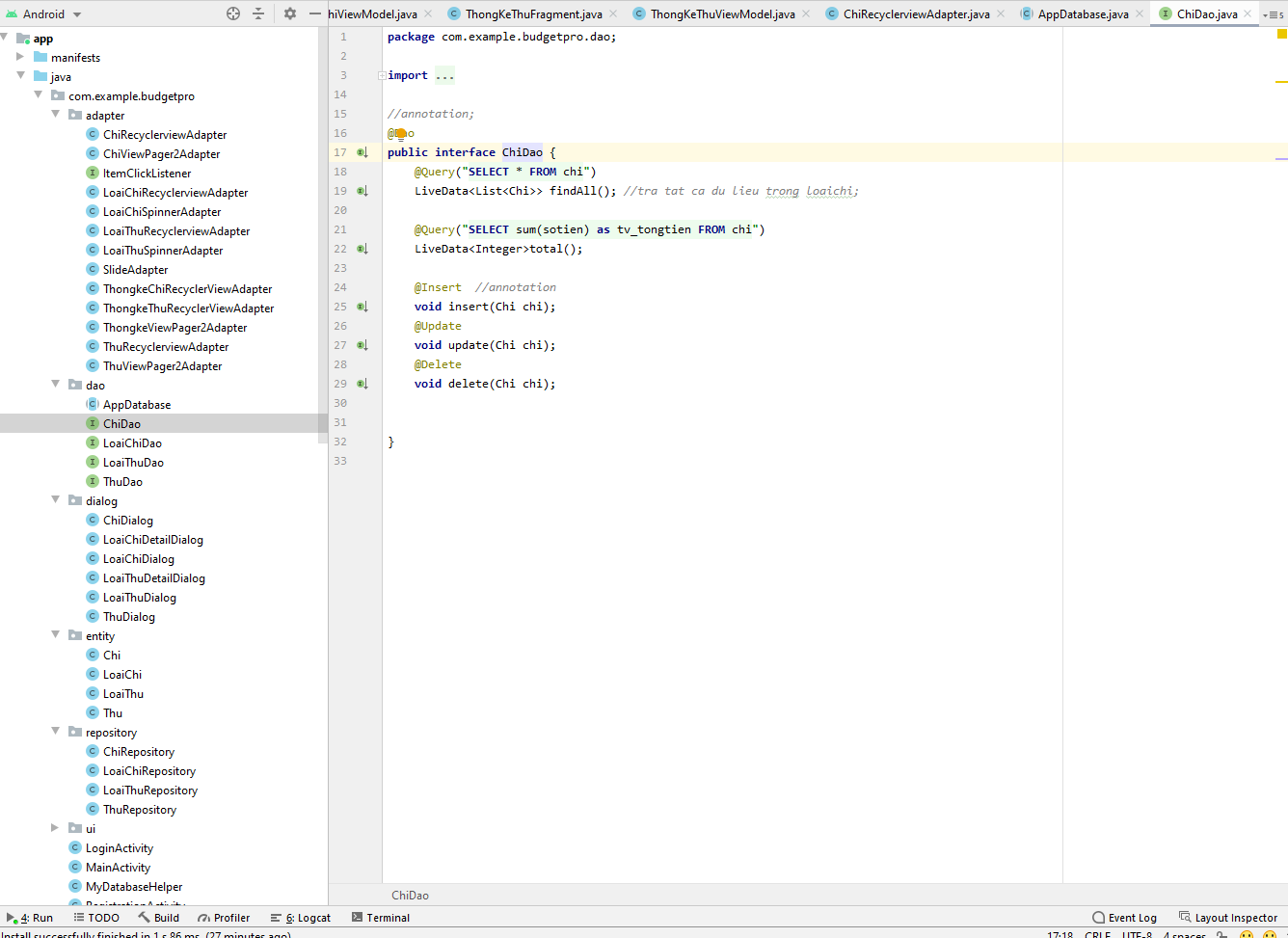Open the Event Log
This screenshot has width=1288, height=938.
pos(1124,918)
